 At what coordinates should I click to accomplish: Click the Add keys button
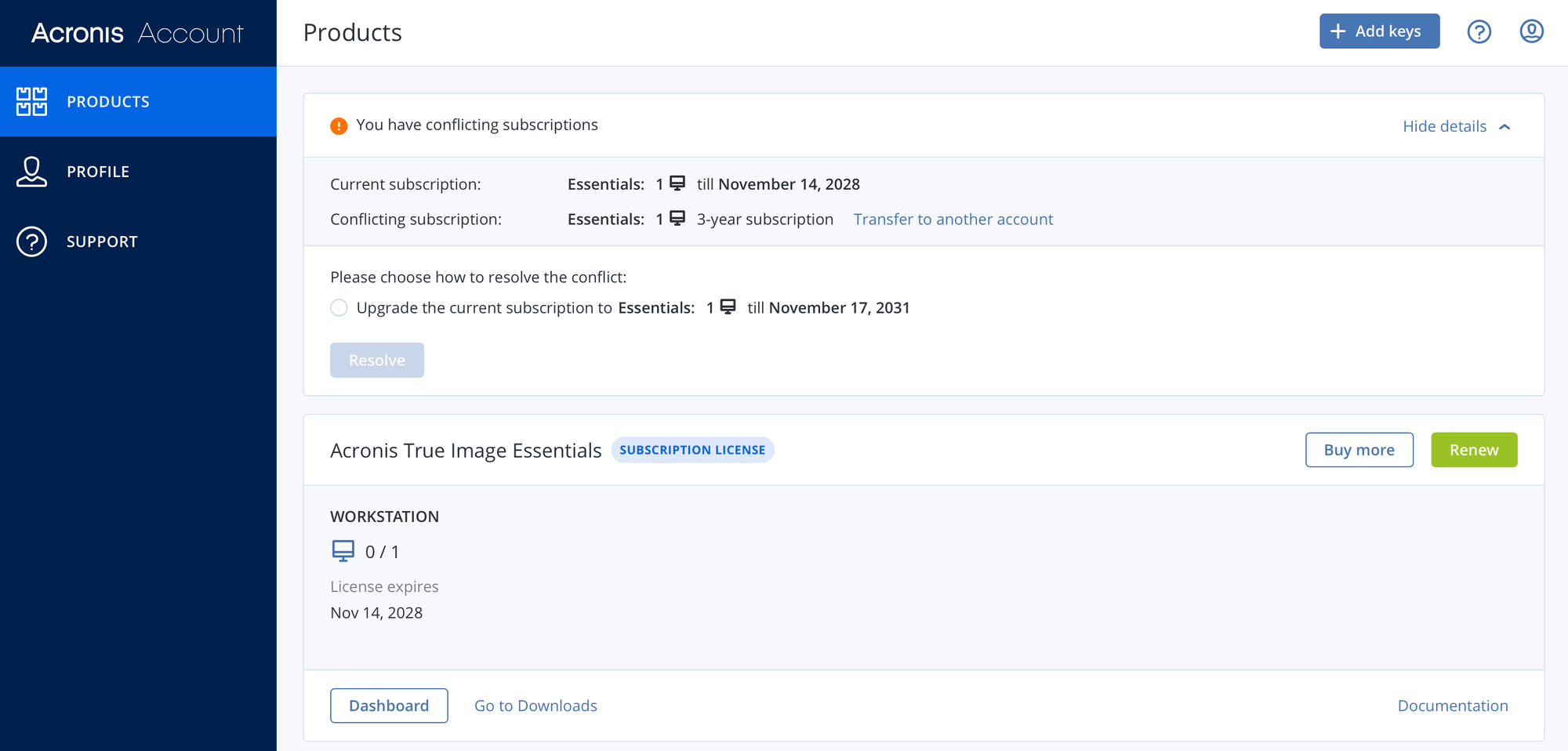[1379, 31]
